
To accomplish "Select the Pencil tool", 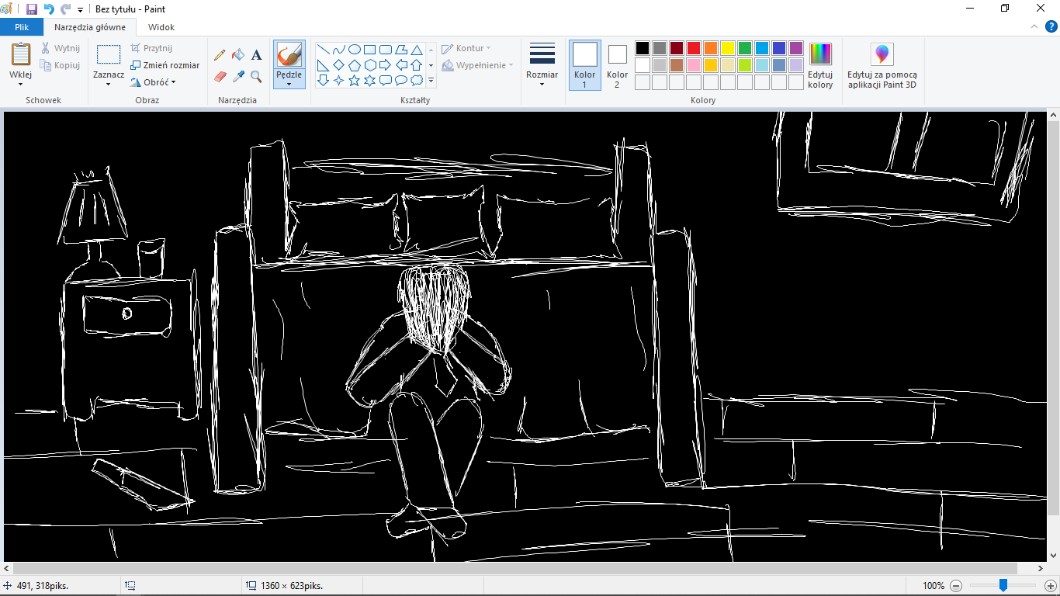I will [220, 55].
